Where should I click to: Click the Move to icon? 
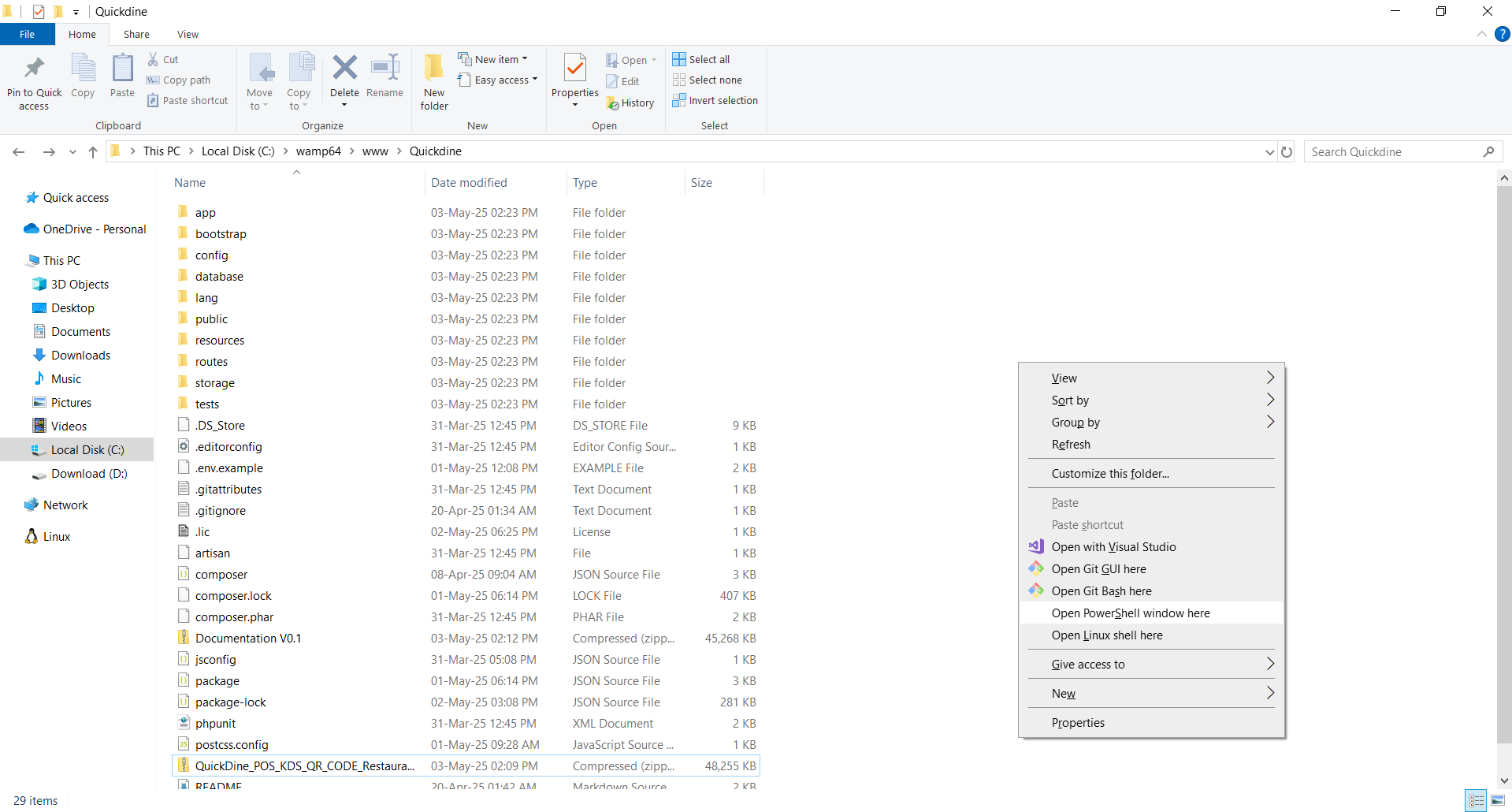[260, 69]
